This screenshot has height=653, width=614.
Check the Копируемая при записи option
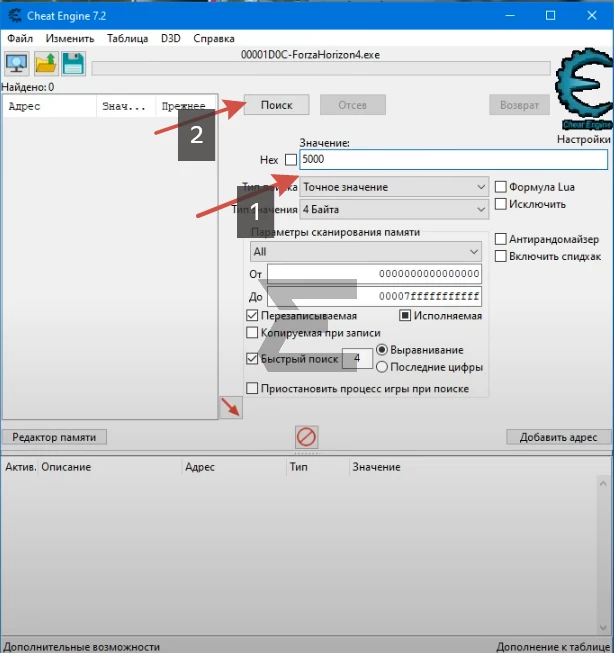tap(252, 333)
